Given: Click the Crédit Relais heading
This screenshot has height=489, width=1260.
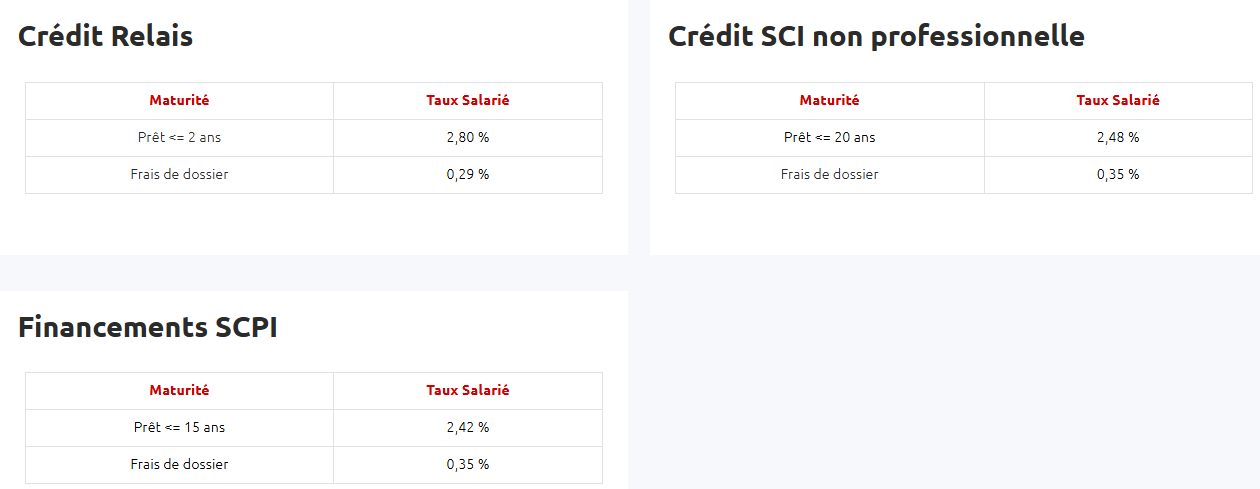Looking at the screenshot, I should [x=106, y=37].
